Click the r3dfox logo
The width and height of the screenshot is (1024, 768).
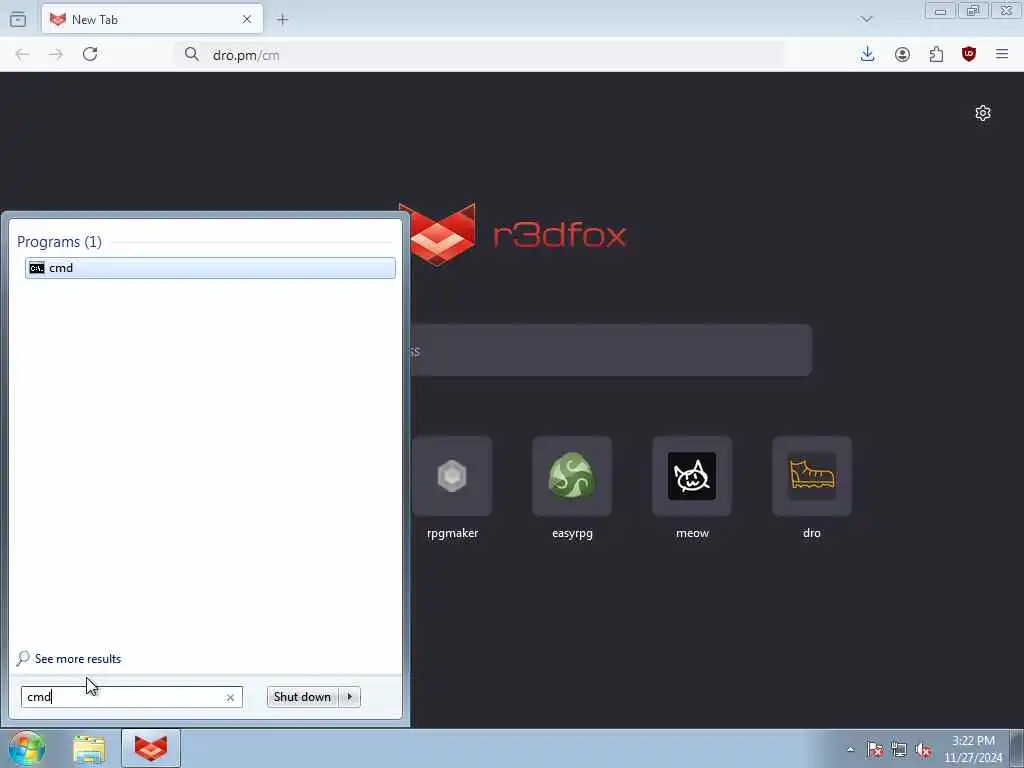[512, 234]
